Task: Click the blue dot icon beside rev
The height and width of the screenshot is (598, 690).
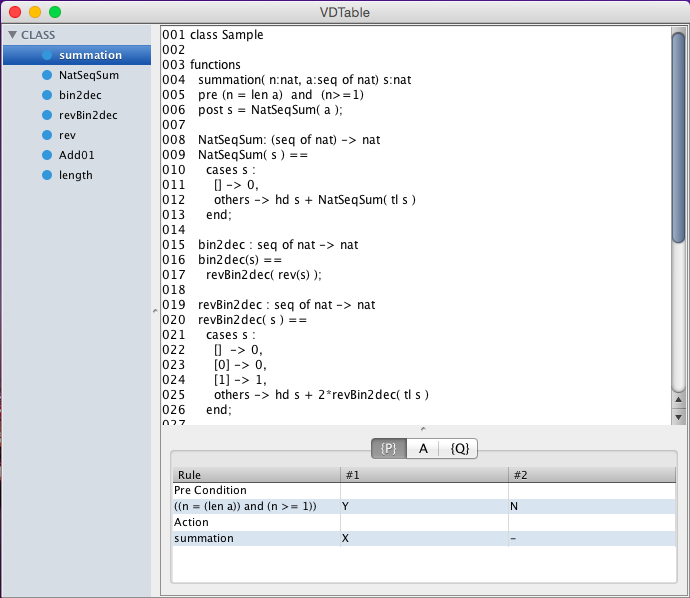Action: (47, 135)
